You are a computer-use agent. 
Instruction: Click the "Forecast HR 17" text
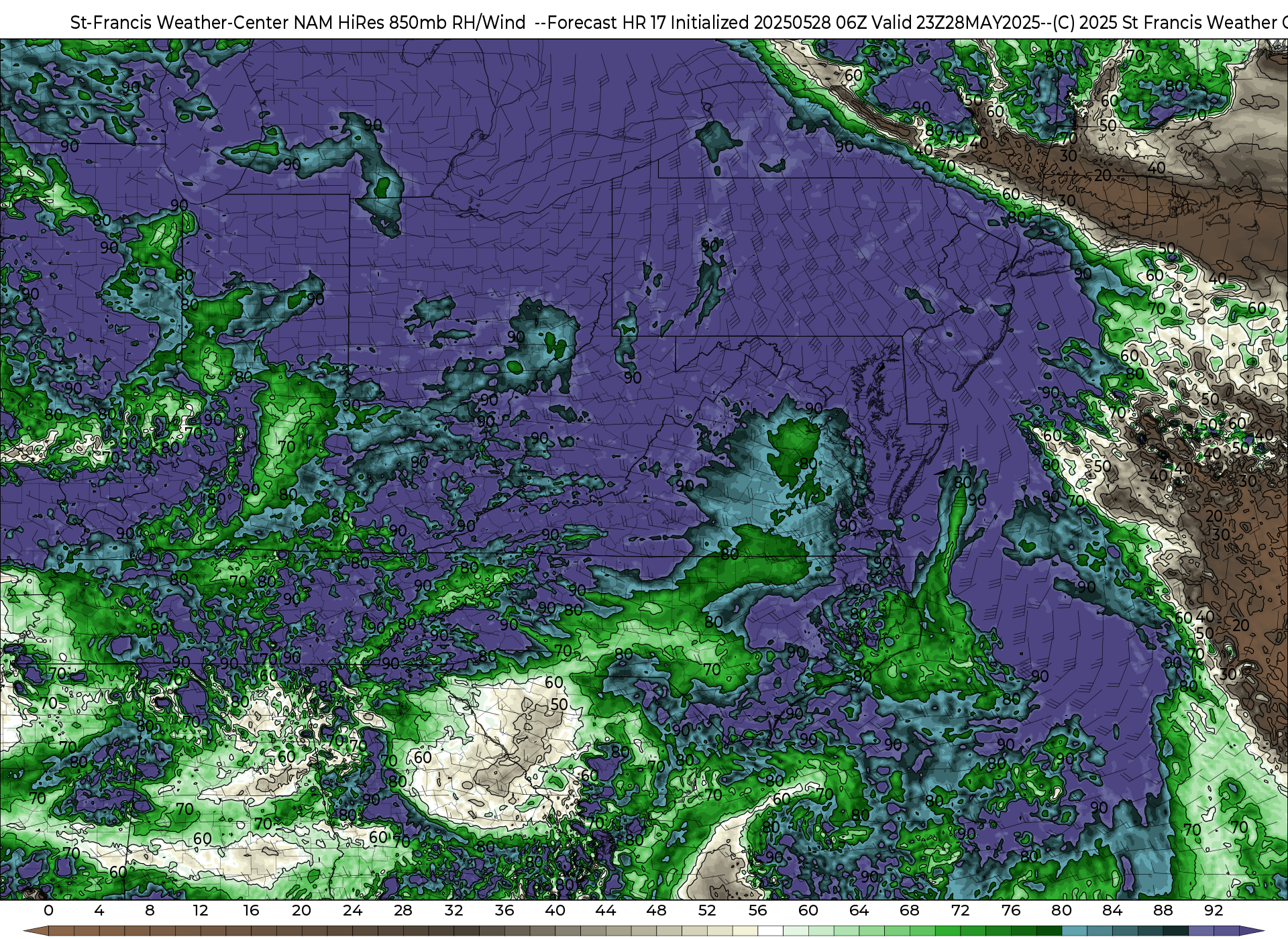[x=607, y=23]
